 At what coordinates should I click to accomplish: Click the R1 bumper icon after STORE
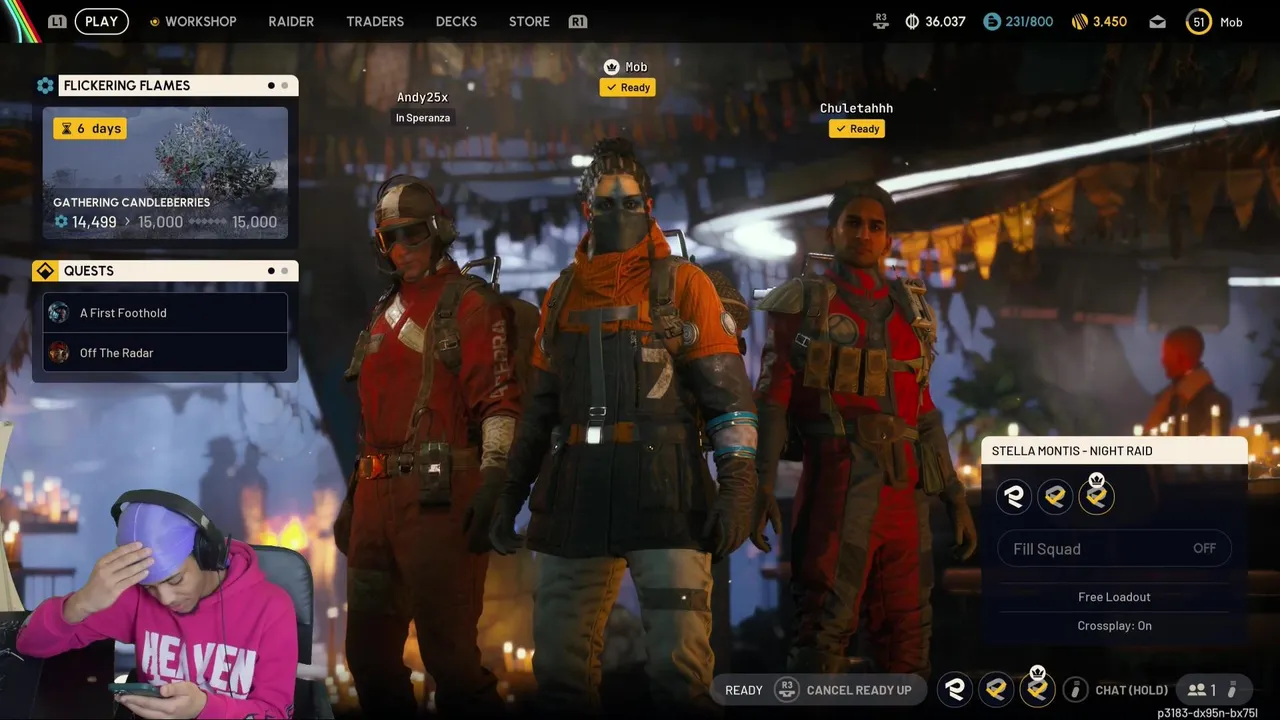point(577,21)
